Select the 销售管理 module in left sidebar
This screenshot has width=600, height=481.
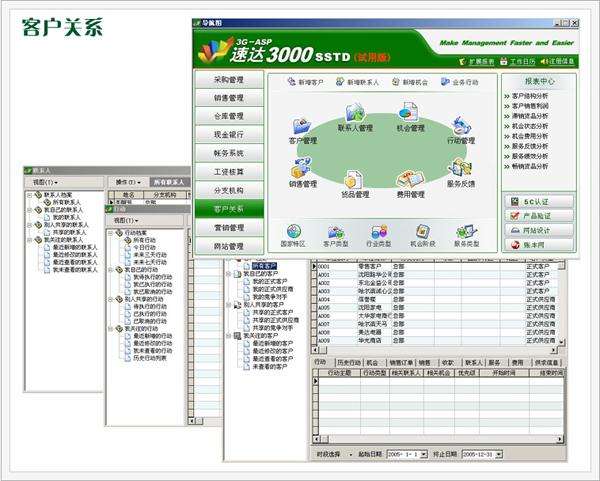[229, 98]
